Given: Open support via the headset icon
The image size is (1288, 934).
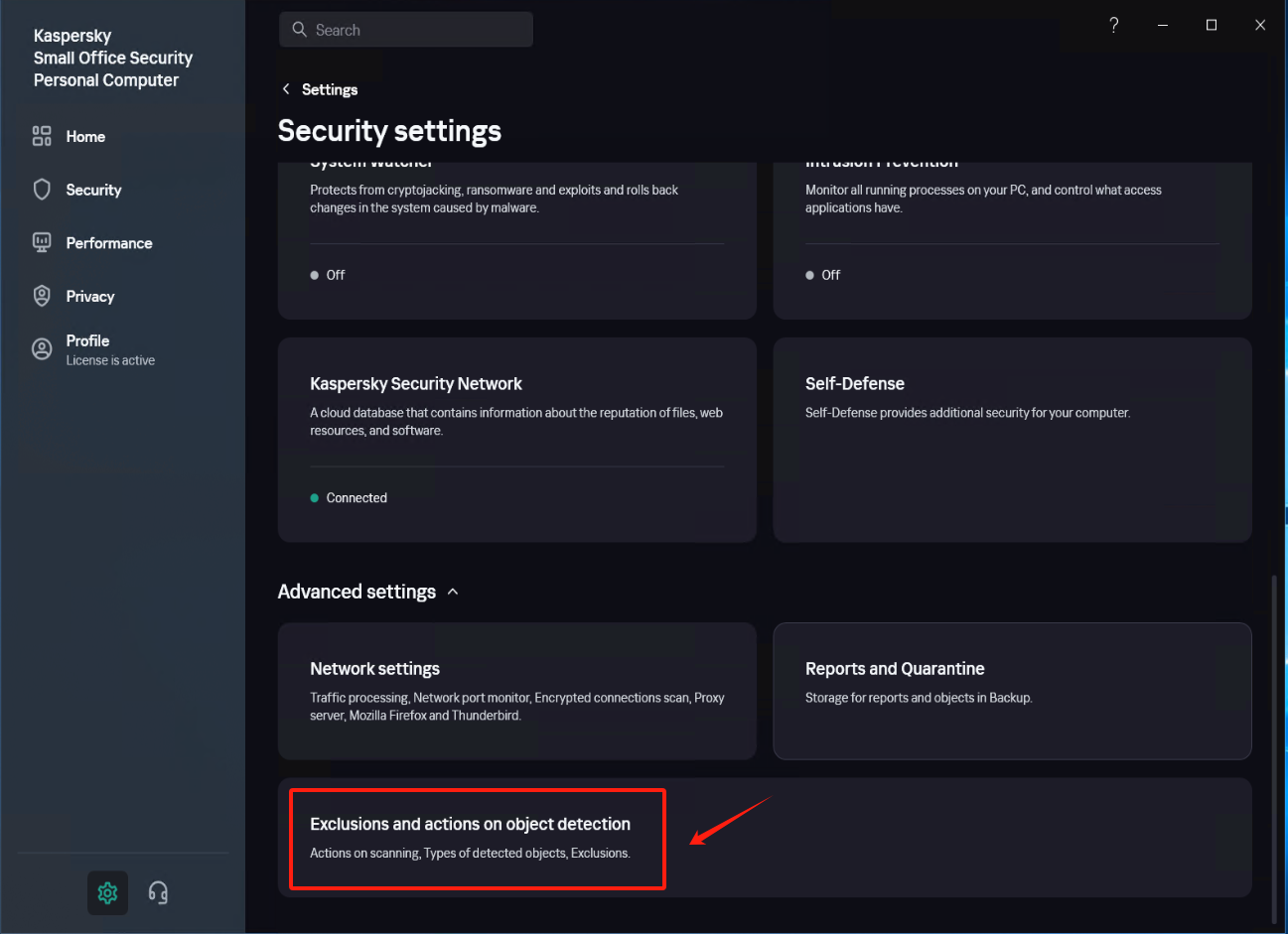Looking at the screenshot, I should coord(158,892).
